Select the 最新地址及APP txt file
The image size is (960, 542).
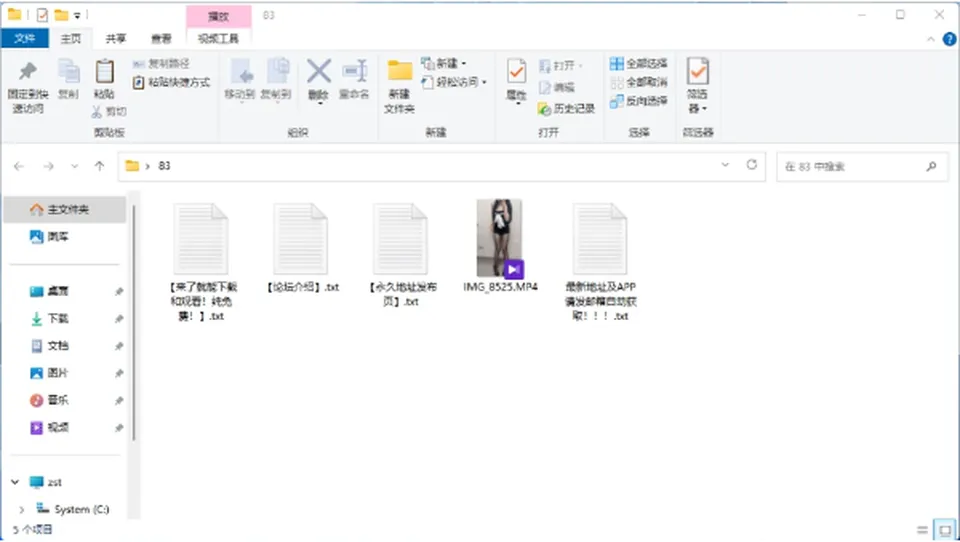[x=600, y=262]
